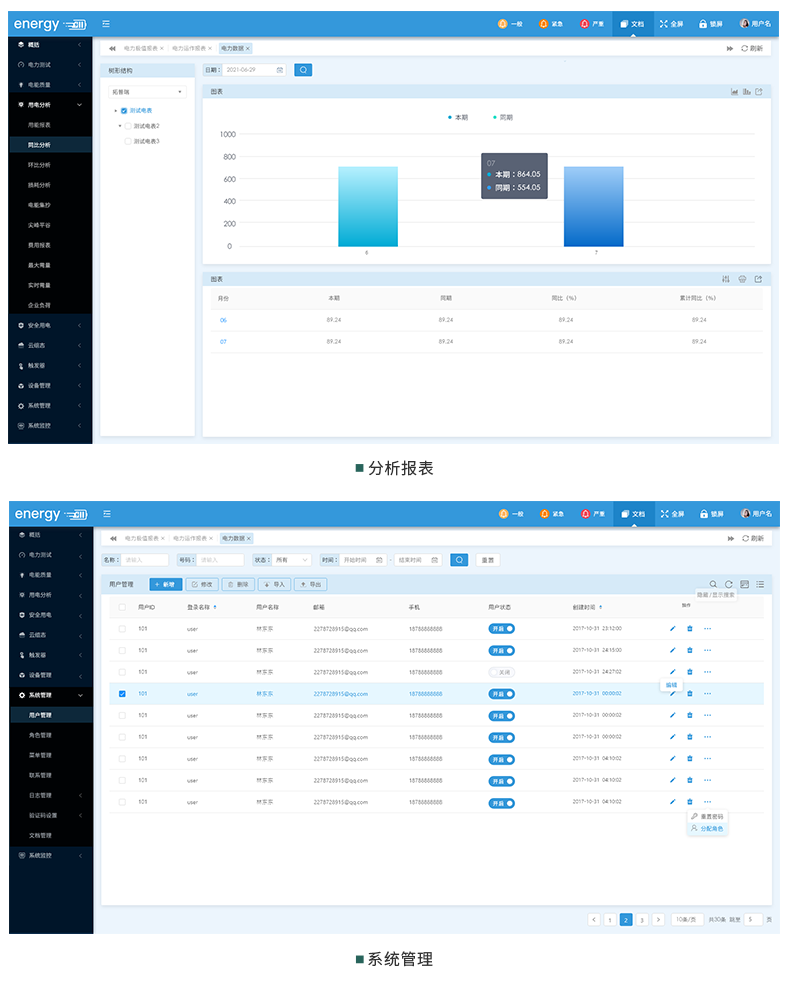
Task: Click blue search button beside 日期 field
Action: [x=303, y=70]
